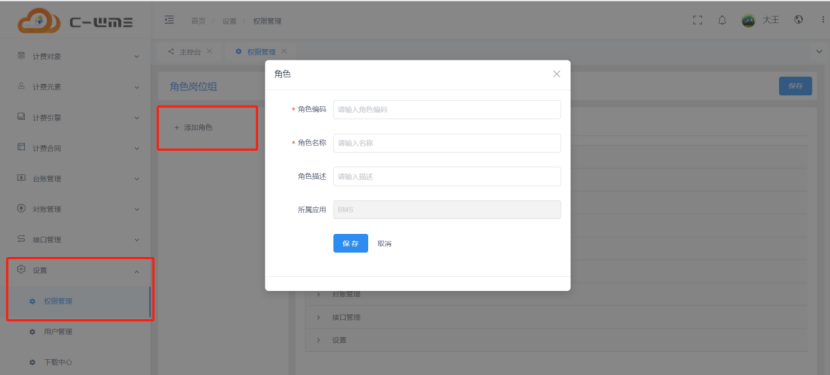Close the 角色 dialog with the X
This screenshot has height=375, width=830.
point(556,74)
